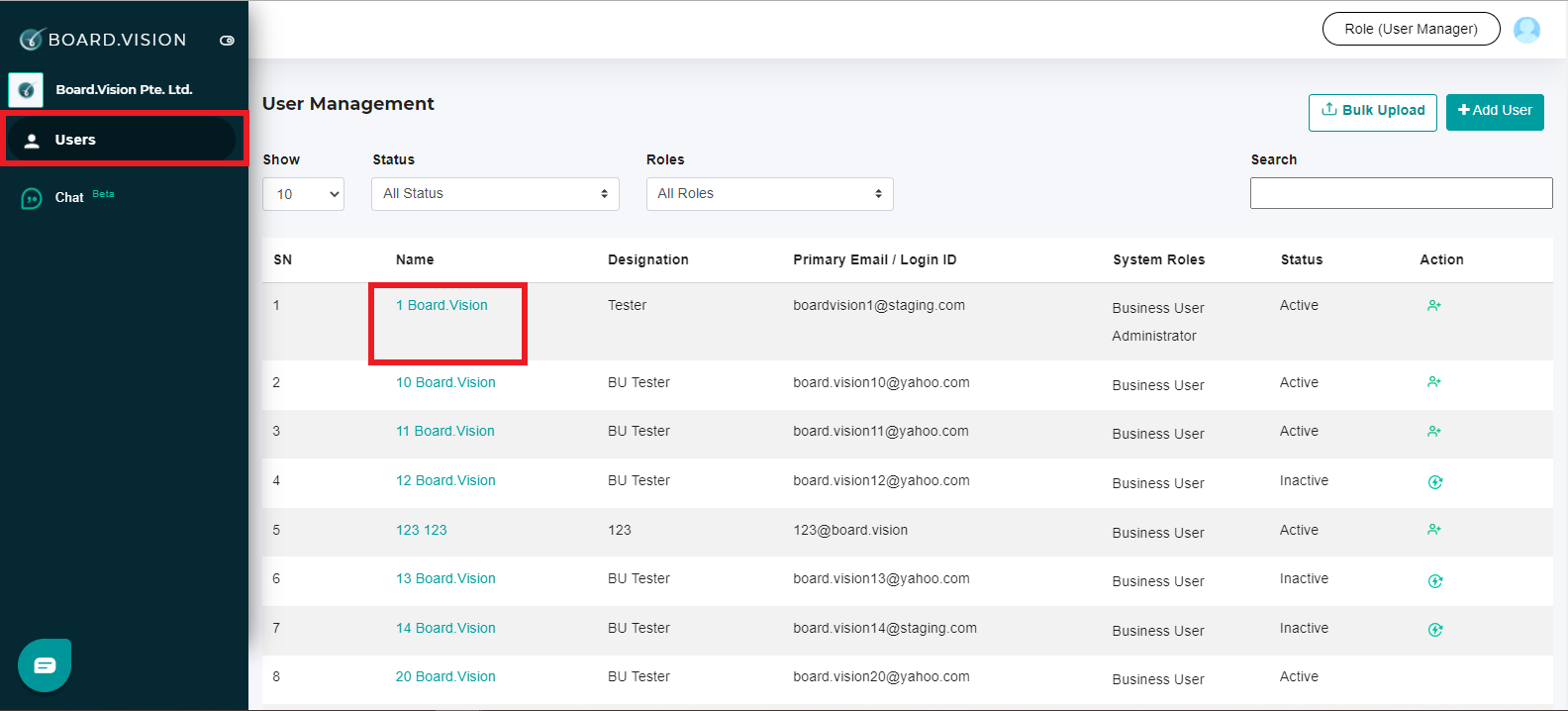
Task: Click reactivate icon for 12 Board.Vision row
Action: 1435,482
